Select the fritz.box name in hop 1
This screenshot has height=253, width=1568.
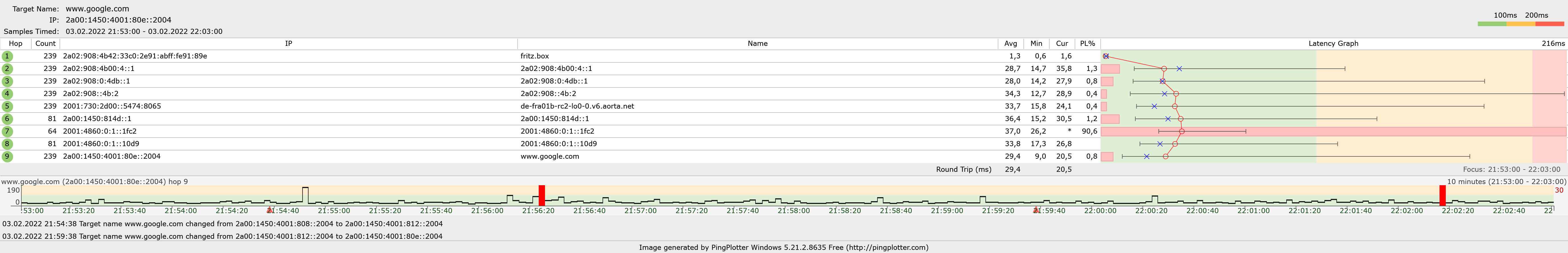[534, 56]
